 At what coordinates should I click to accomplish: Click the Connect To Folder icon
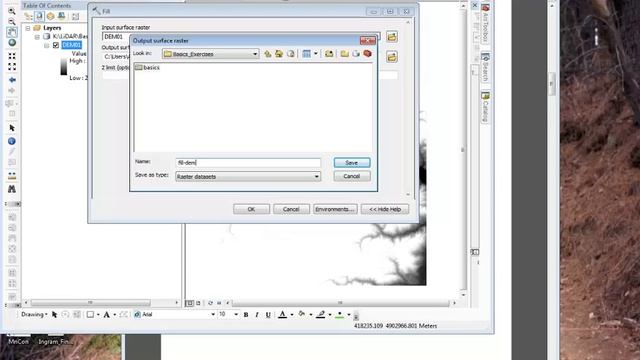click(329, 54)
